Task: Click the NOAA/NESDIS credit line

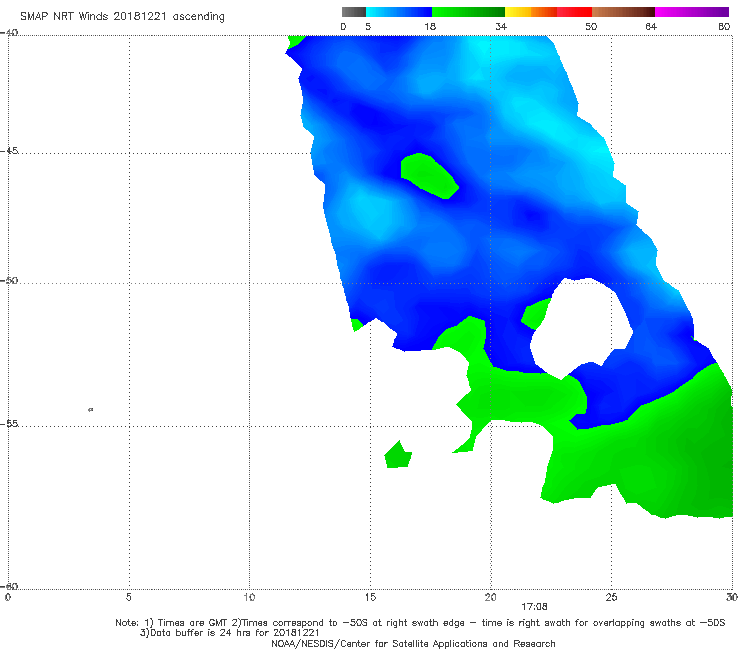Action: pyautogui.click(x=413, y=643)
